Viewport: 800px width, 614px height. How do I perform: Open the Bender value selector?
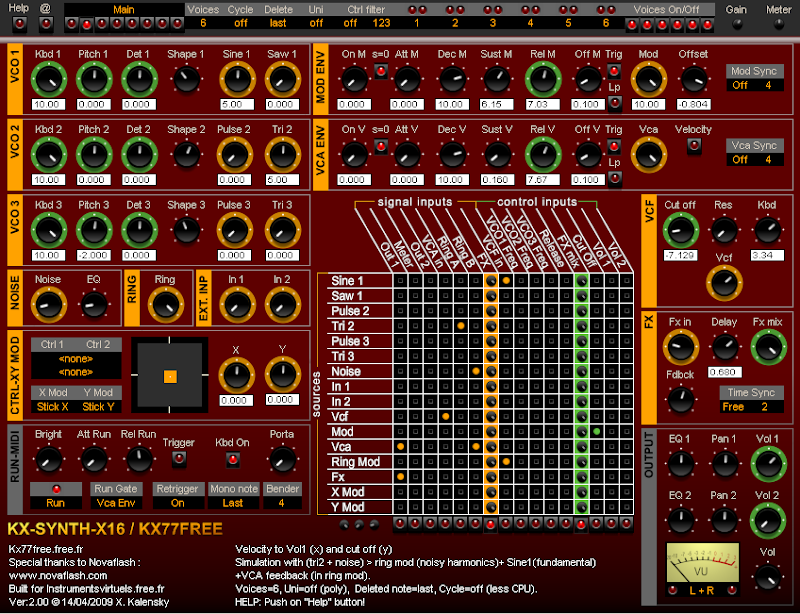[x=282, y=503]
